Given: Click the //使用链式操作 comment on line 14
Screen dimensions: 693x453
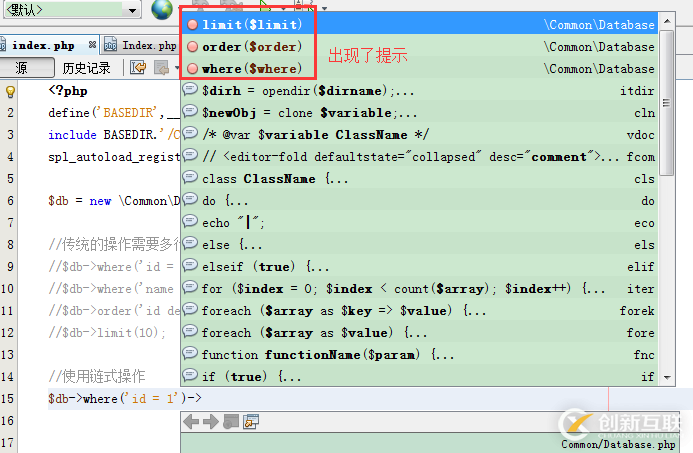Looking at the screenshot, I should coord(97,376).
